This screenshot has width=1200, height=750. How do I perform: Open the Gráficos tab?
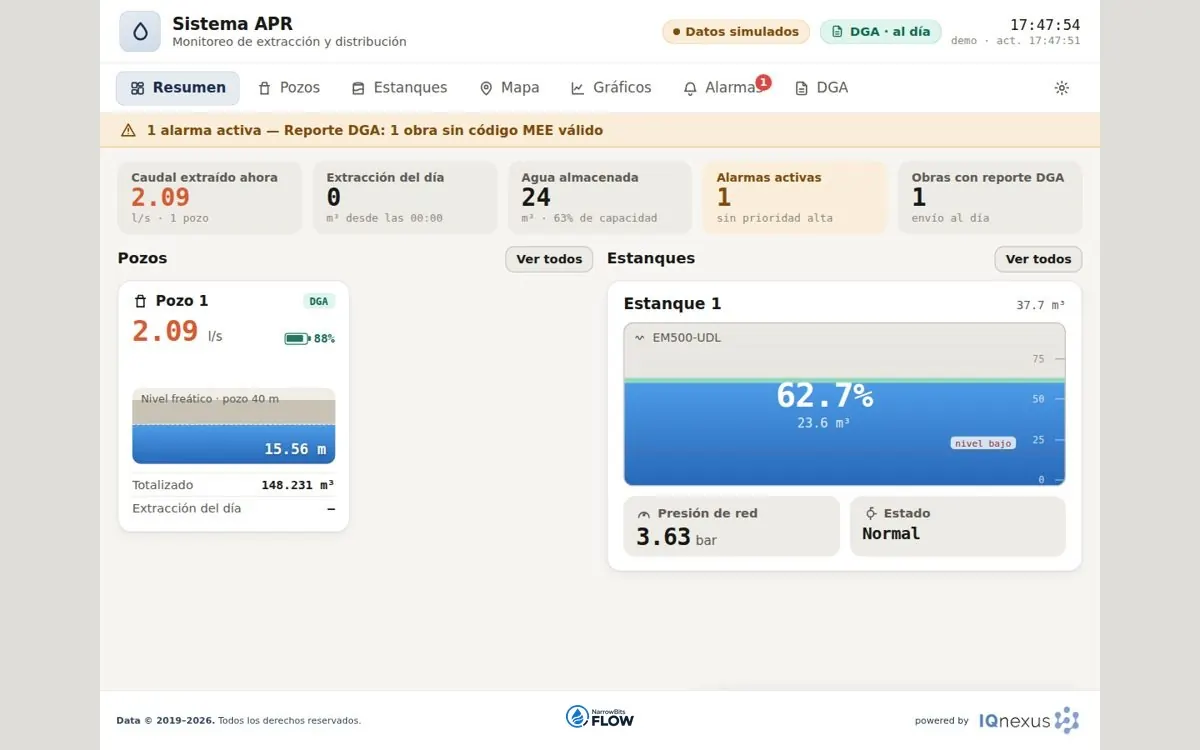pyautogui.click(x=611, y=88)
